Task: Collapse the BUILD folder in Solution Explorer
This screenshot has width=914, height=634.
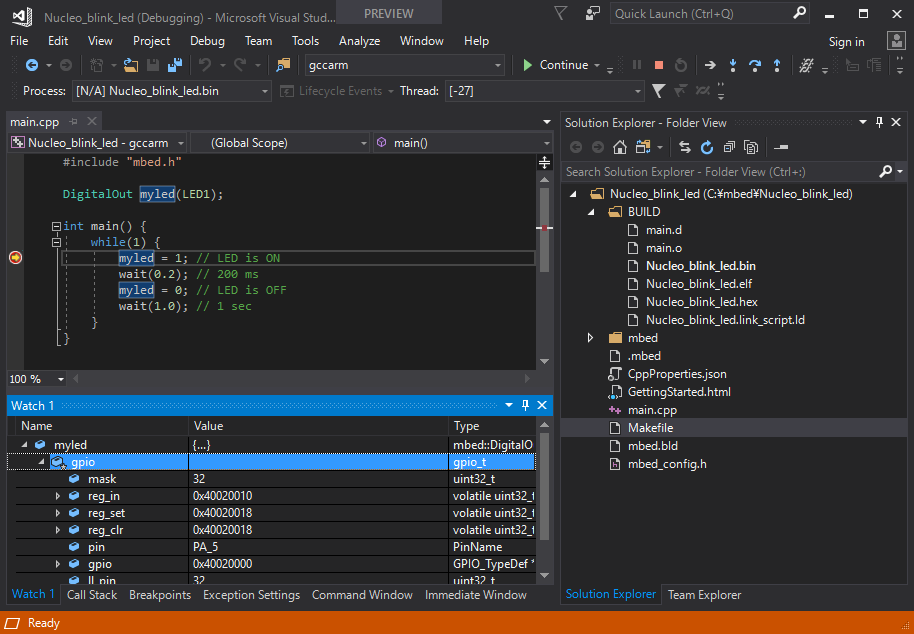Action: 591,212
